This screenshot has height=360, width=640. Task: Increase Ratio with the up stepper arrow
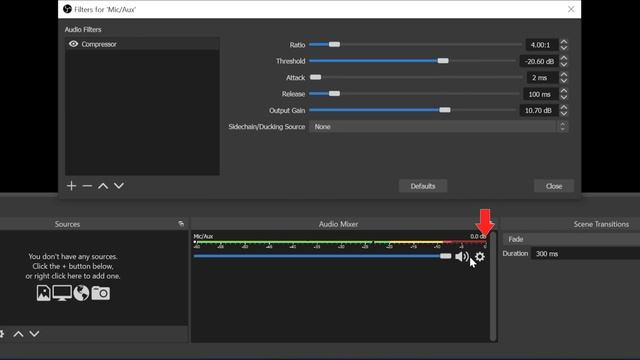[x=564, y=42]
